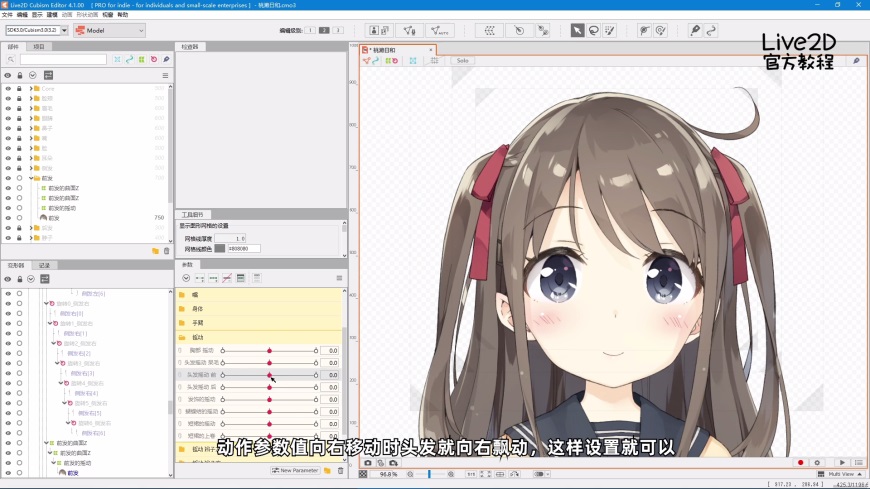This screenshot has height=489, width=870.
Task: Toggle all visibility eye in Parts panel header
Action: 8,75
